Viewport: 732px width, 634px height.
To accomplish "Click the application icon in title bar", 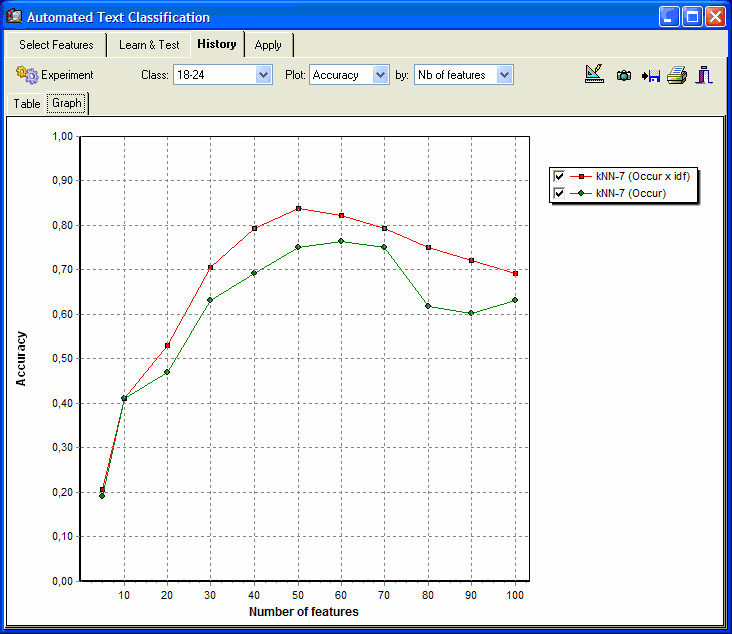I will click(14, 17).
